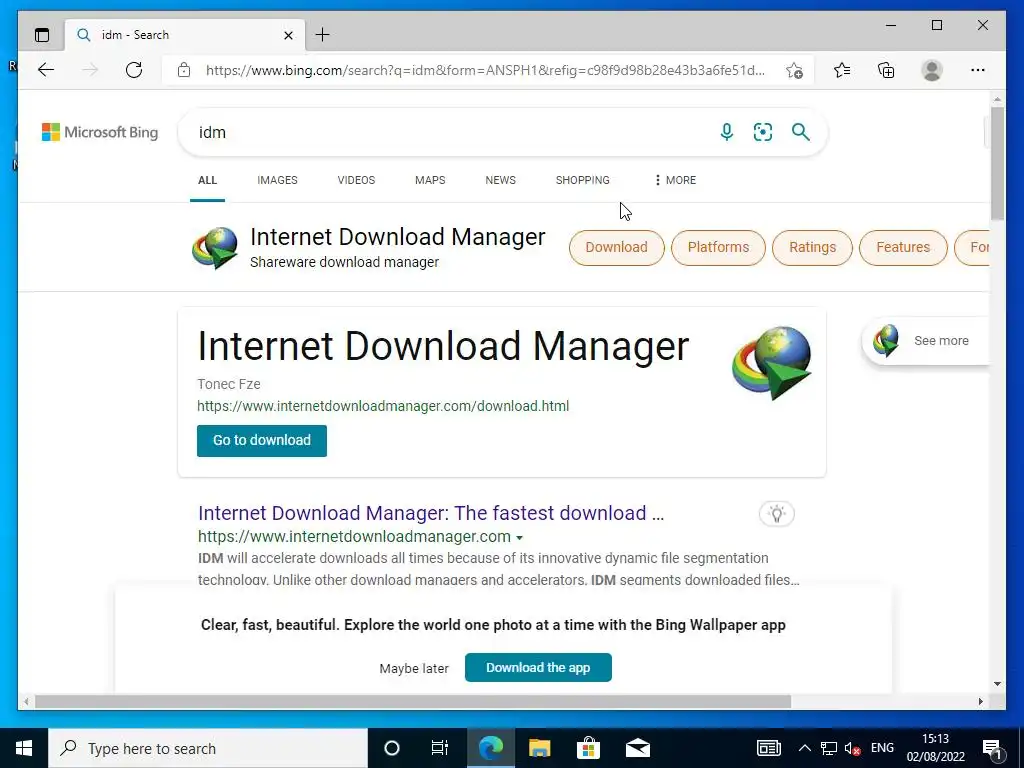1024x768 pixels.
Task: Open Task View on the taskbar
Action: [440, 748]
